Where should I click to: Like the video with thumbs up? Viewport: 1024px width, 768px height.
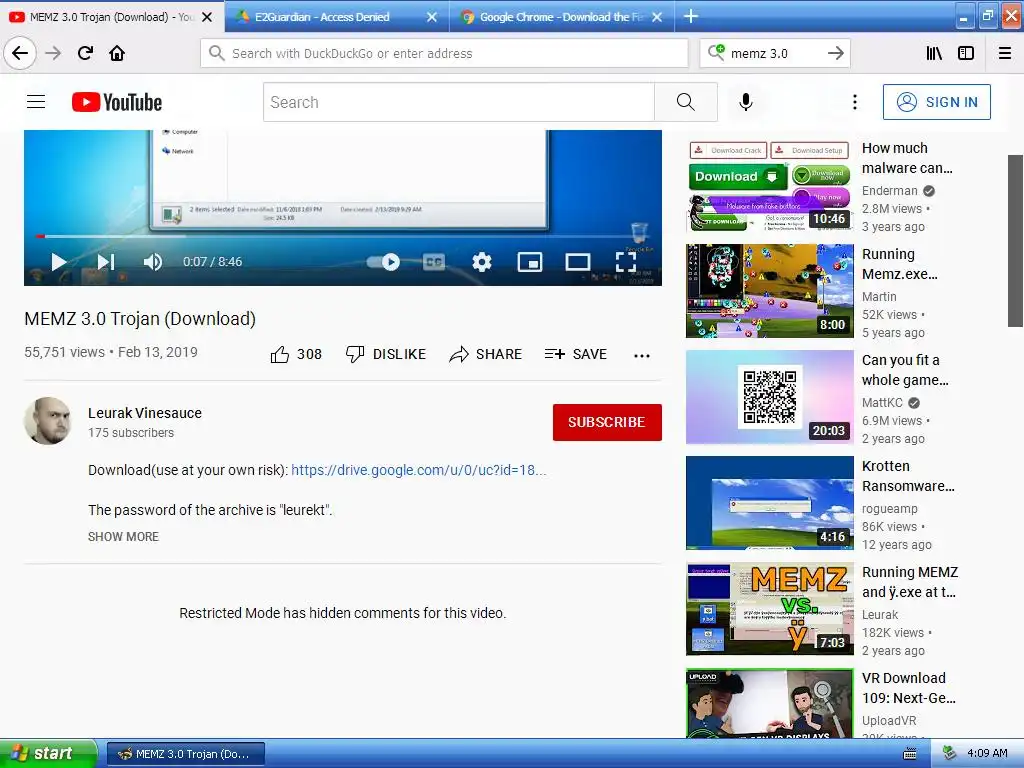(x=296, y=354)
